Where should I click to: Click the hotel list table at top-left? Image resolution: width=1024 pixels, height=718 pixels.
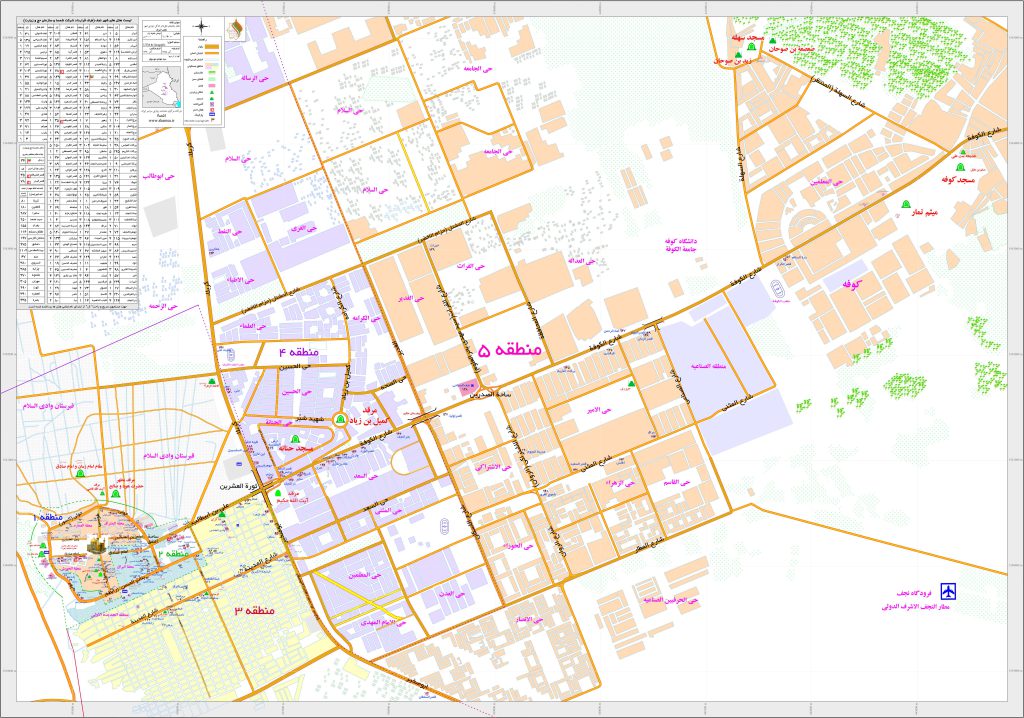coord(72,160)
